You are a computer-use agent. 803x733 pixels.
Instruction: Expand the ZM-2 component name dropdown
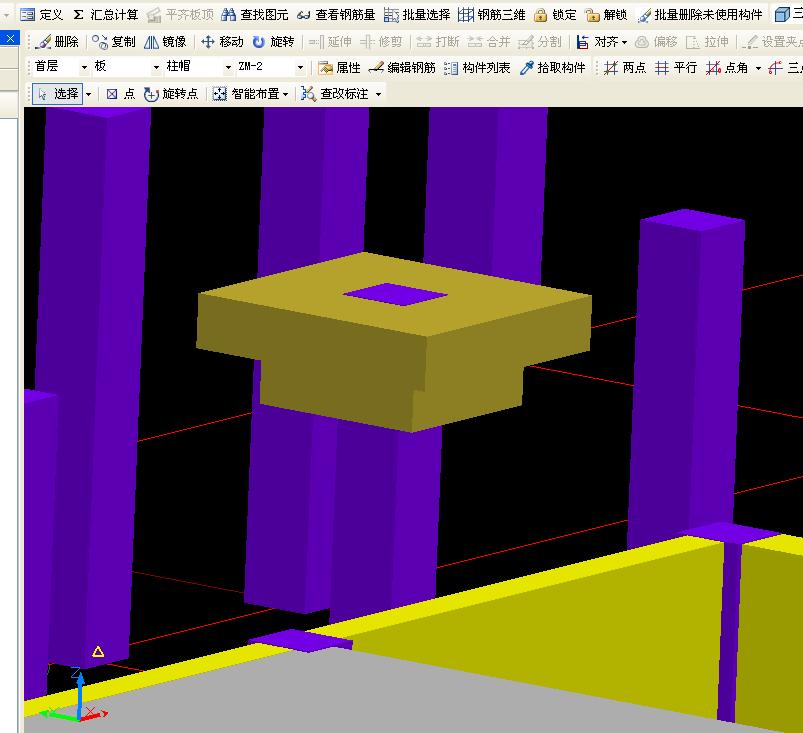tap(300, 67)
